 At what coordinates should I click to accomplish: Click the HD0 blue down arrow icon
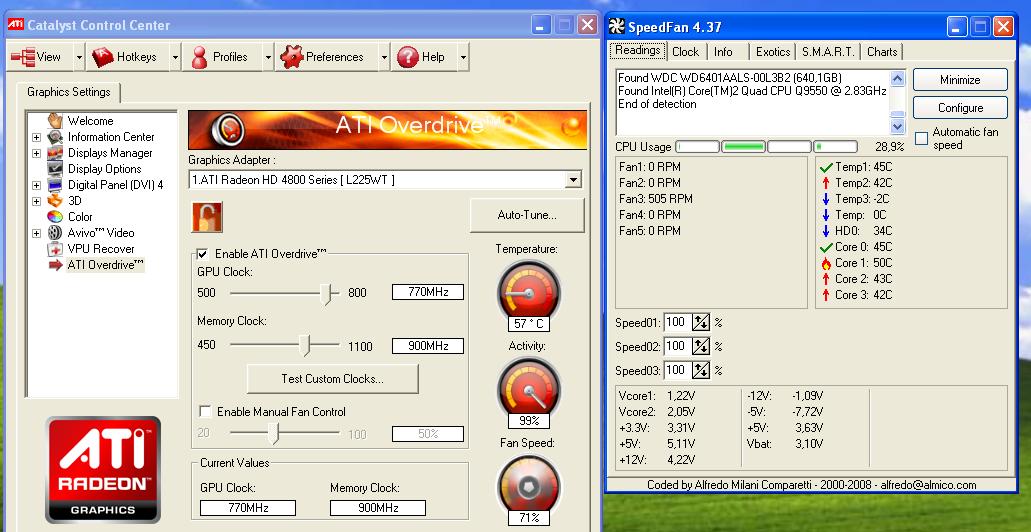(x=826, y=231)
